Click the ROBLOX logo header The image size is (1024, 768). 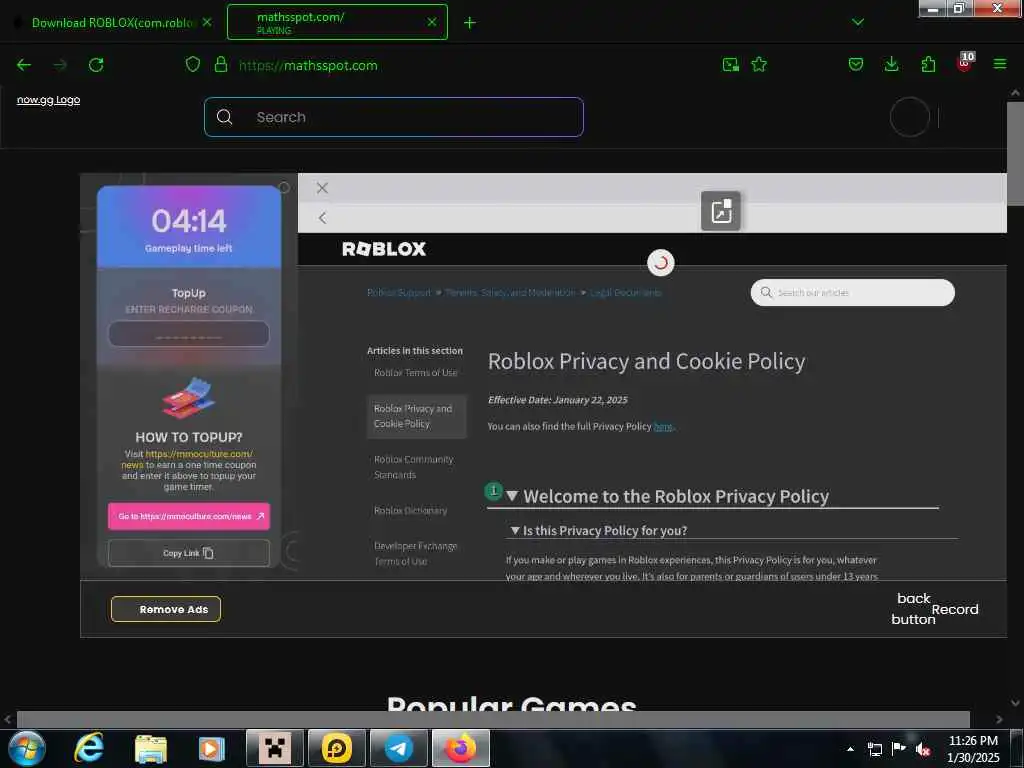coord(384,249)
